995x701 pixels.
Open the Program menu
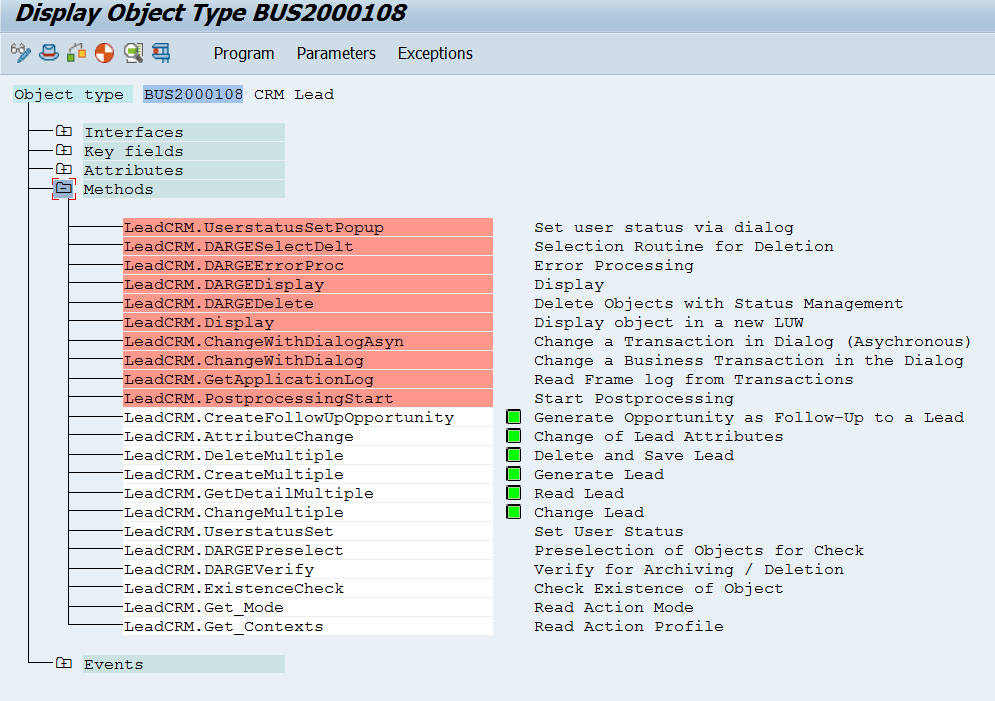(x=244, y=53)
